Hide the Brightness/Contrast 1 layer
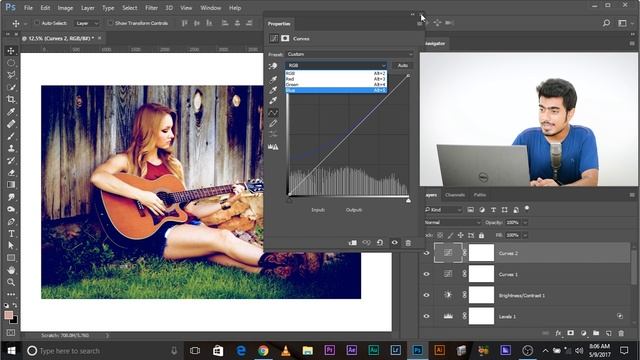The image size is (640, 360). click(427, 295)
